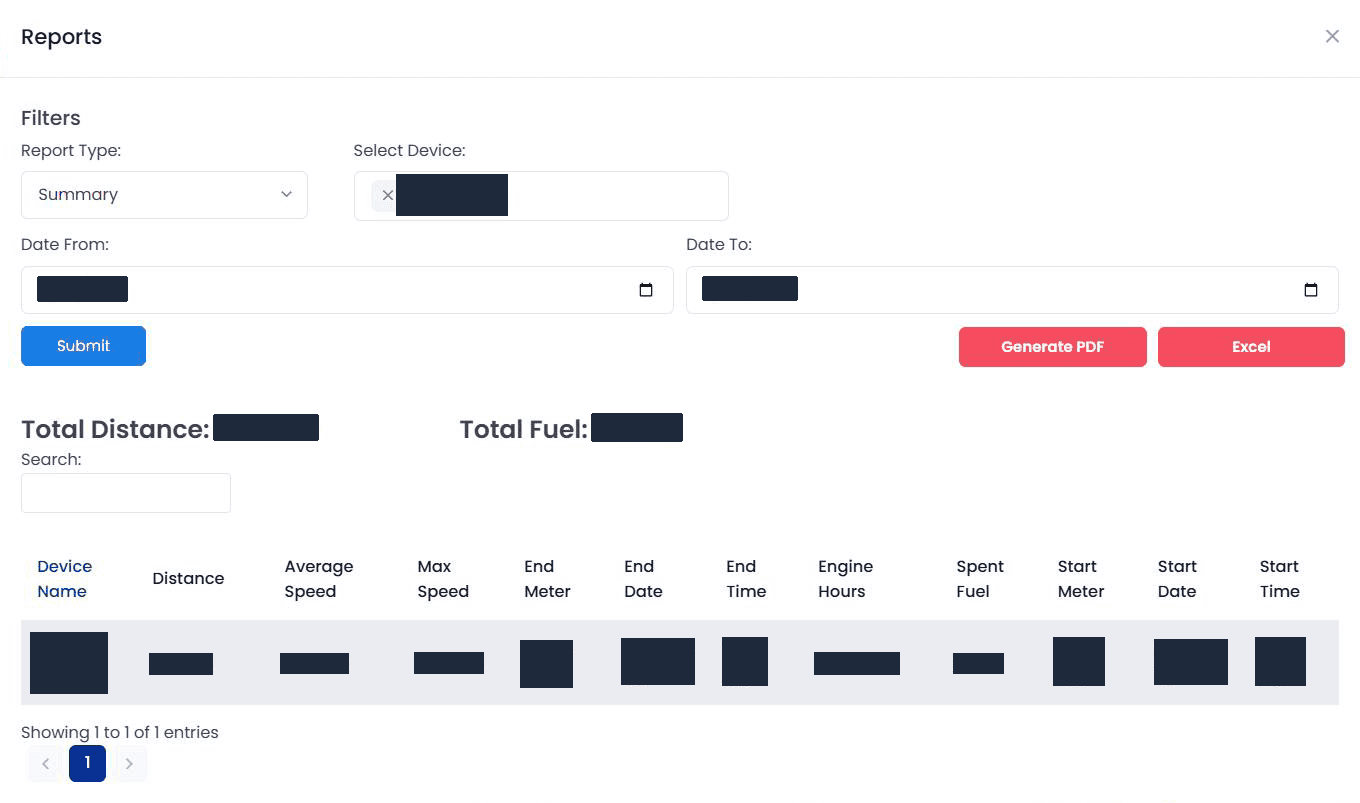The image size is (1360, 803).
Task: Sort by End Time column header
Action: tap(746, 579)
